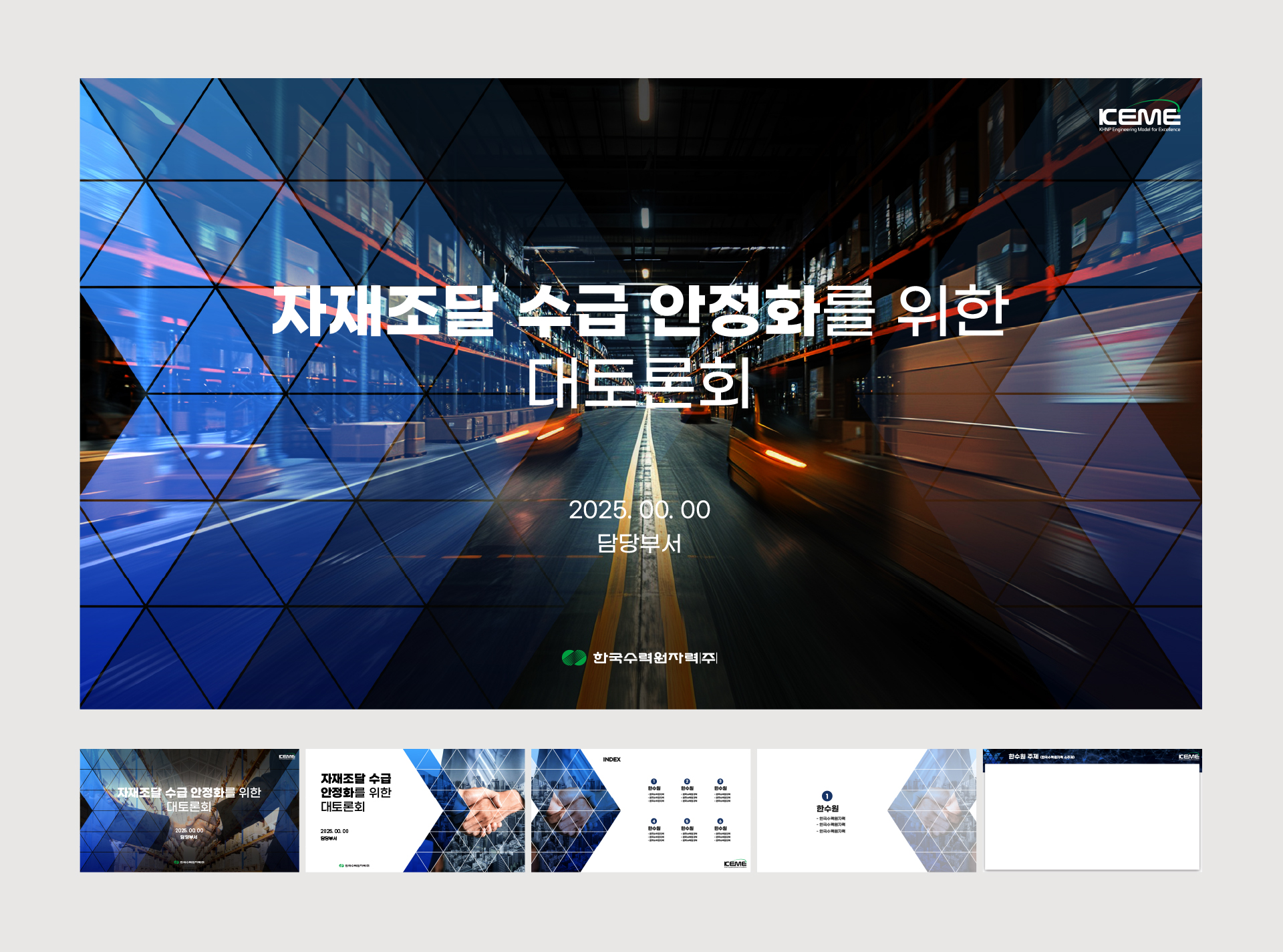Image resolution: width=1283 pixels, height=952 pixels.
Task: Click the '한국수력원자력㈜' company name text
Action: pos(655,658)
